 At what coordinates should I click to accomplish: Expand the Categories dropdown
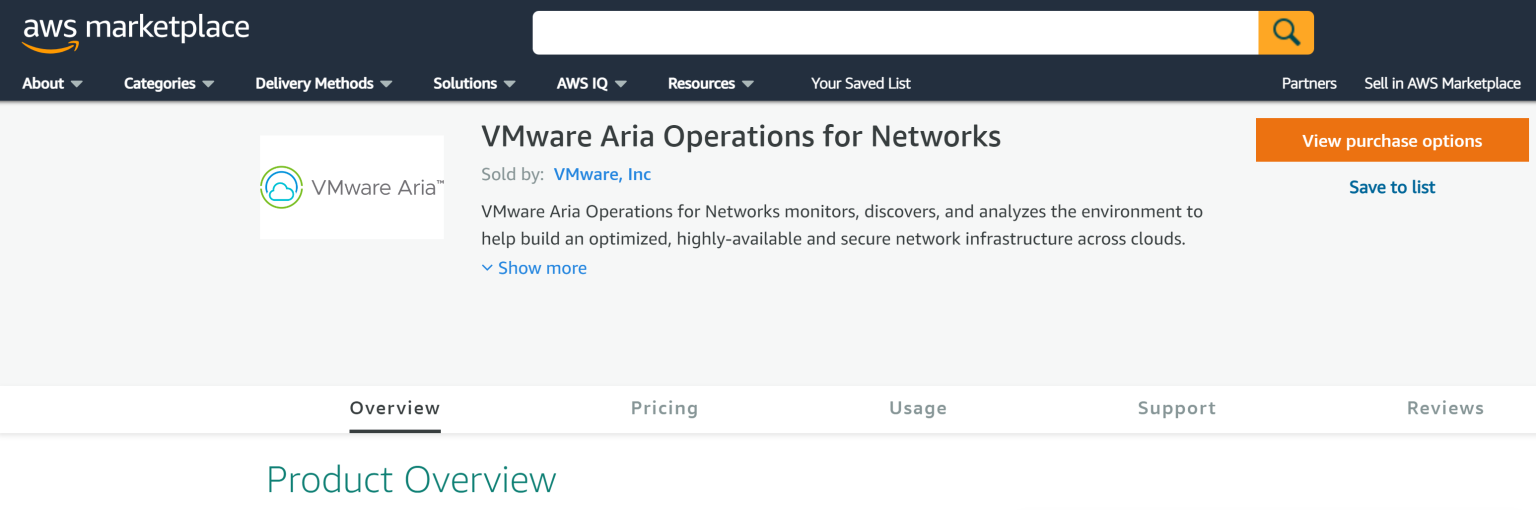pyautogui.click(x=168, y=83)
